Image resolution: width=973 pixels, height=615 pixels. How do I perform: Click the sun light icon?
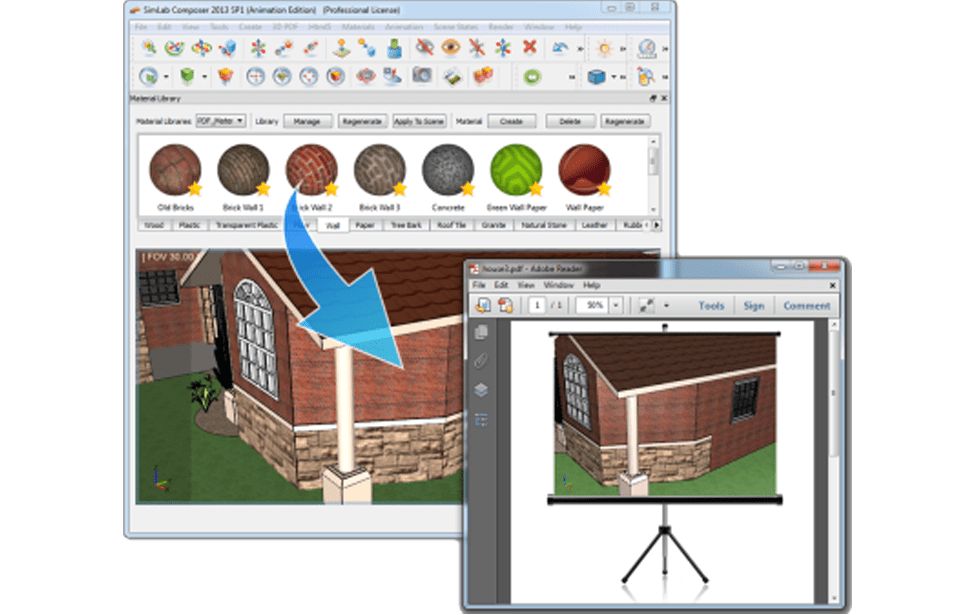pos(604,48)
